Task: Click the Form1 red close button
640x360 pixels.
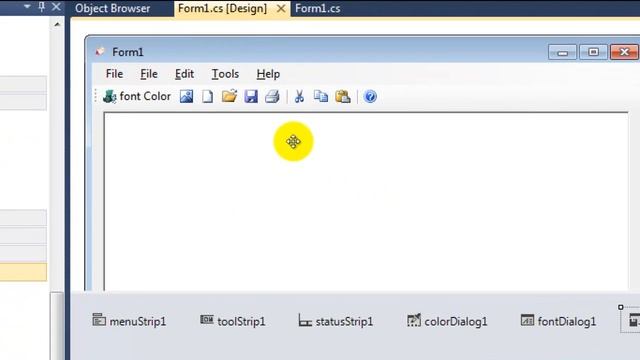Action: click(x=624, y=52)
